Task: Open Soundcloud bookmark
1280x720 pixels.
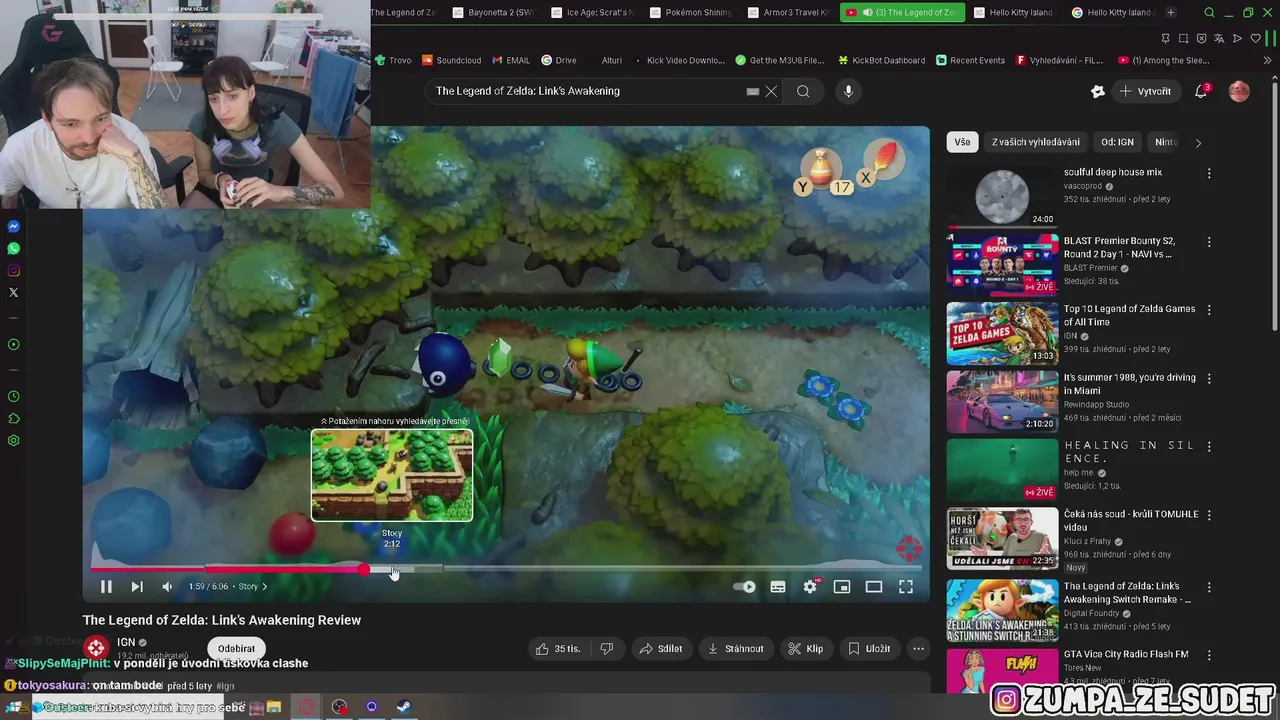Action: (x=452, y=60)
